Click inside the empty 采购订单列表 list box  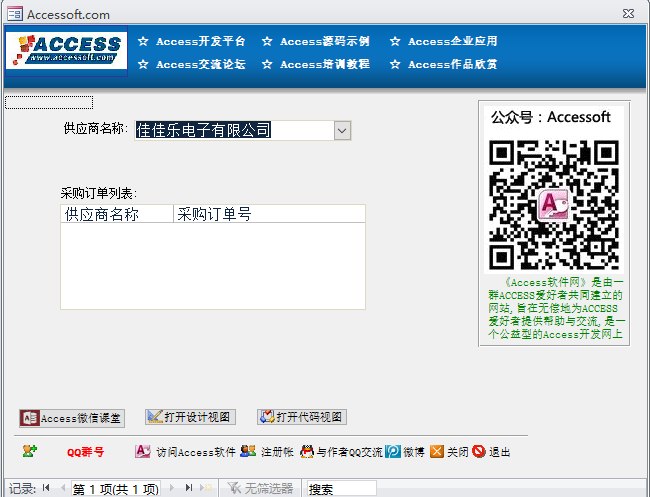point(213,266)
